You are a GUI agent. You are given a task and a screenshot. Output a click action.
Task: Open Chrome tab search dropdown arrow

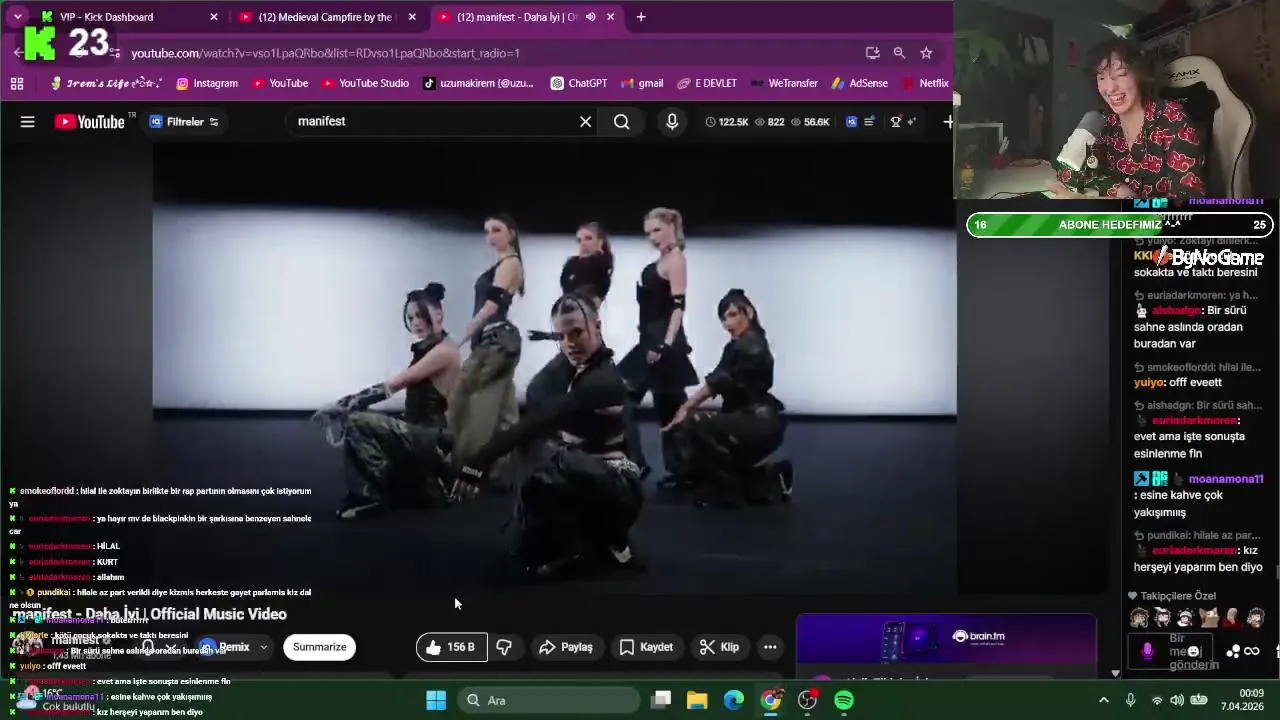pyautogui.click(x=17, y=17)
